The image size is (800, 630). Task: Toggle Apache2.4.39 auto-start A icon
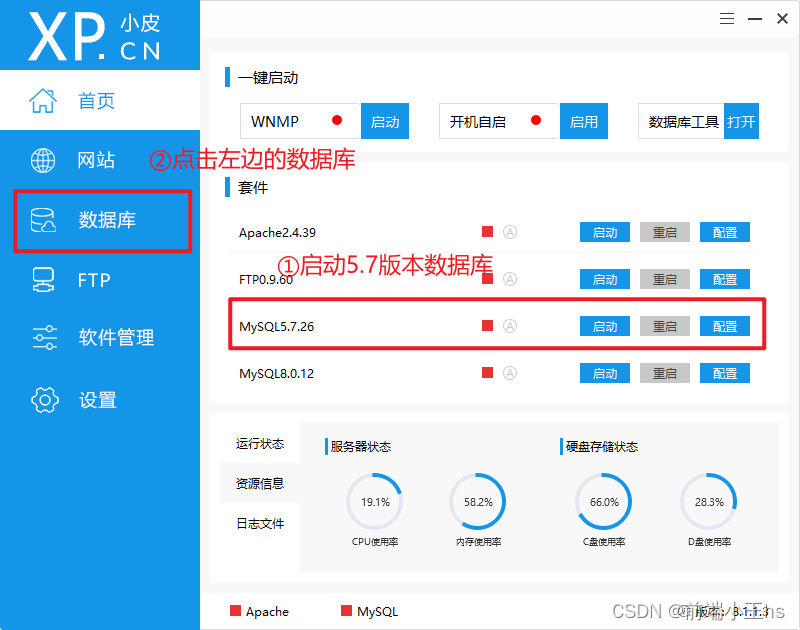[x=510, y=232]
